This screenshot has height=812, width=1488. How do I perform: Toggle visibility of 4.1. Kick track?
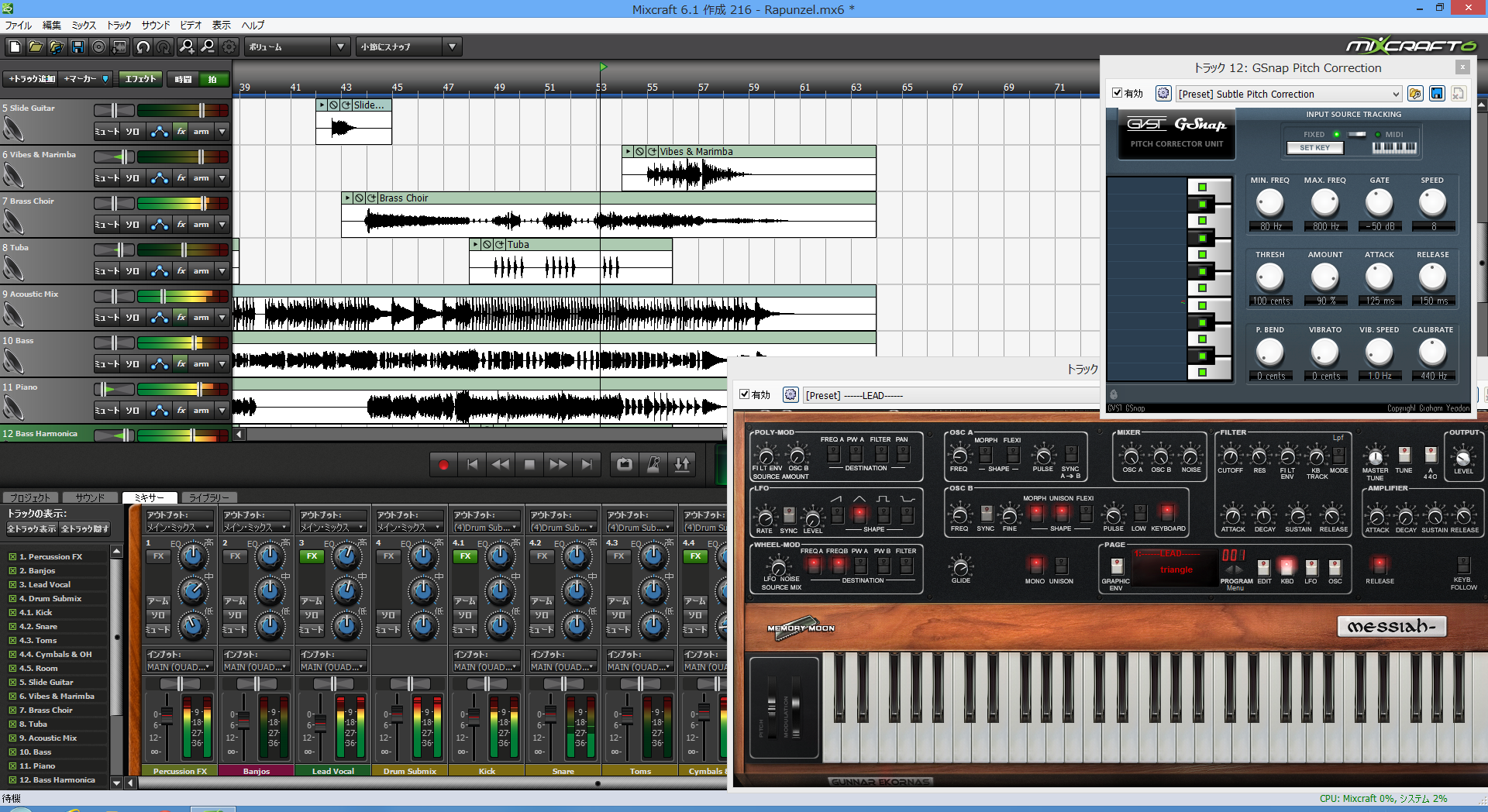point(12,613)
